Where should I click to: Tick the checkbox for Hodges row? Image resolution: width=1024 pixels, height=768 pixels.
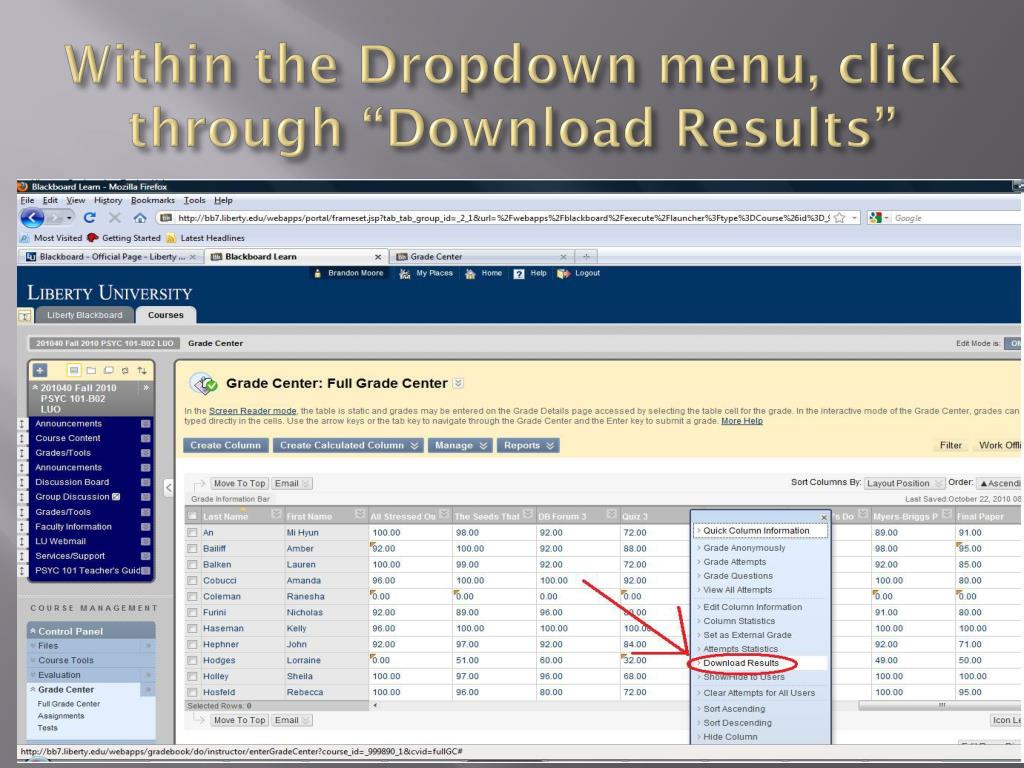point(192,660)
